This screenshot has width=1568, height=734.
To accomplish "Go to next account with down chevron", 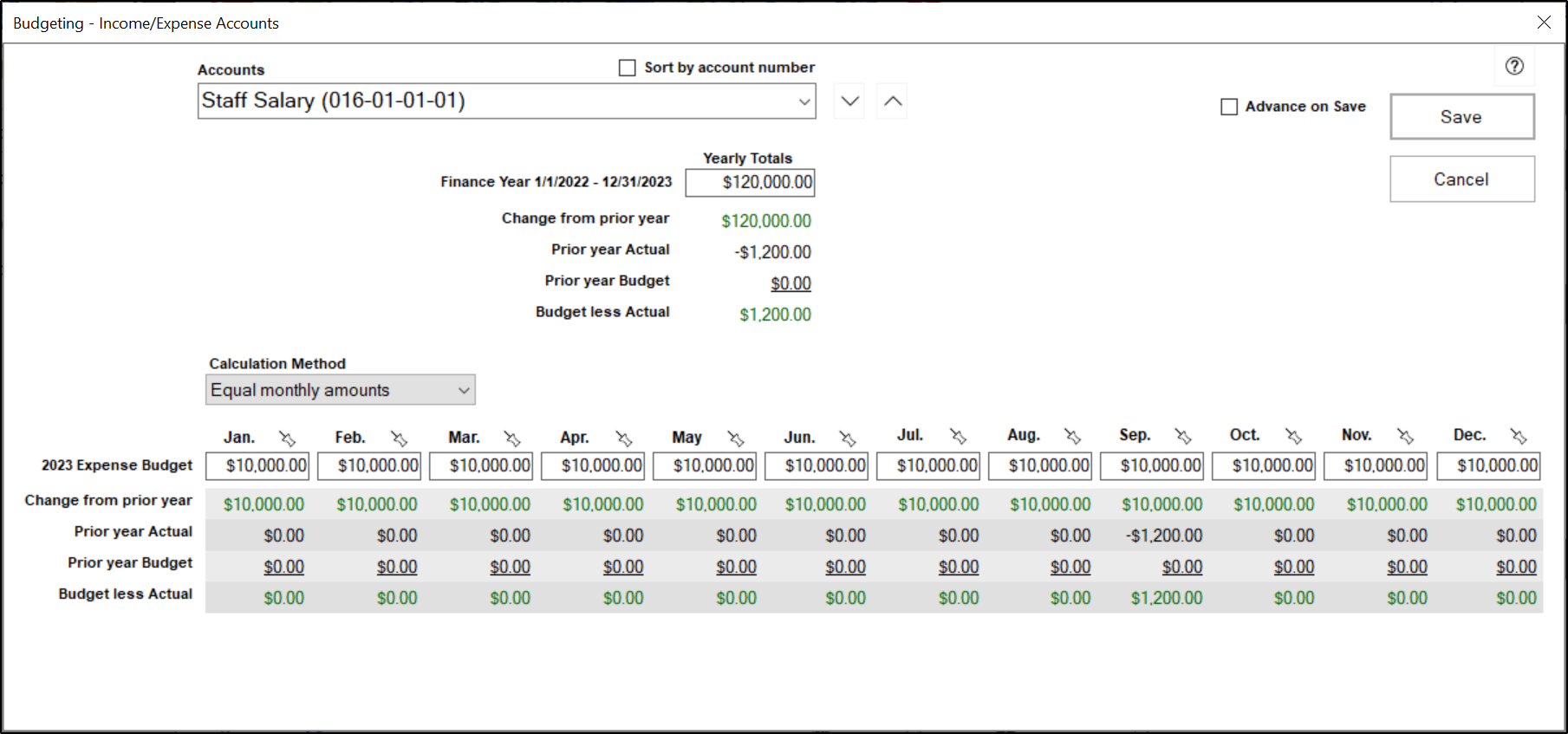I will point(850,101).
